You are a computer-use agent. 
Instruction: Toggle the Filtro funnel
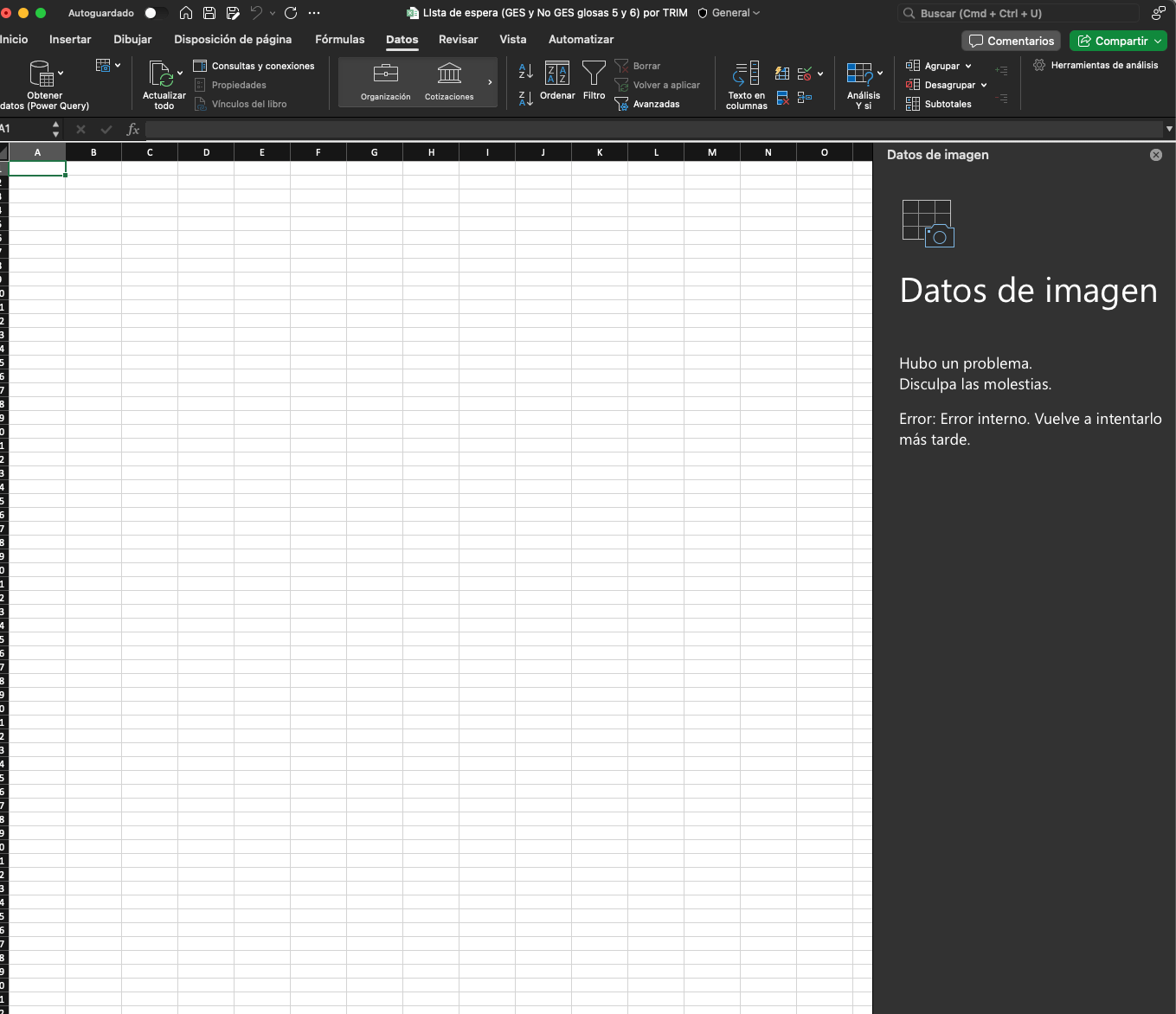(x=594, y=81)
